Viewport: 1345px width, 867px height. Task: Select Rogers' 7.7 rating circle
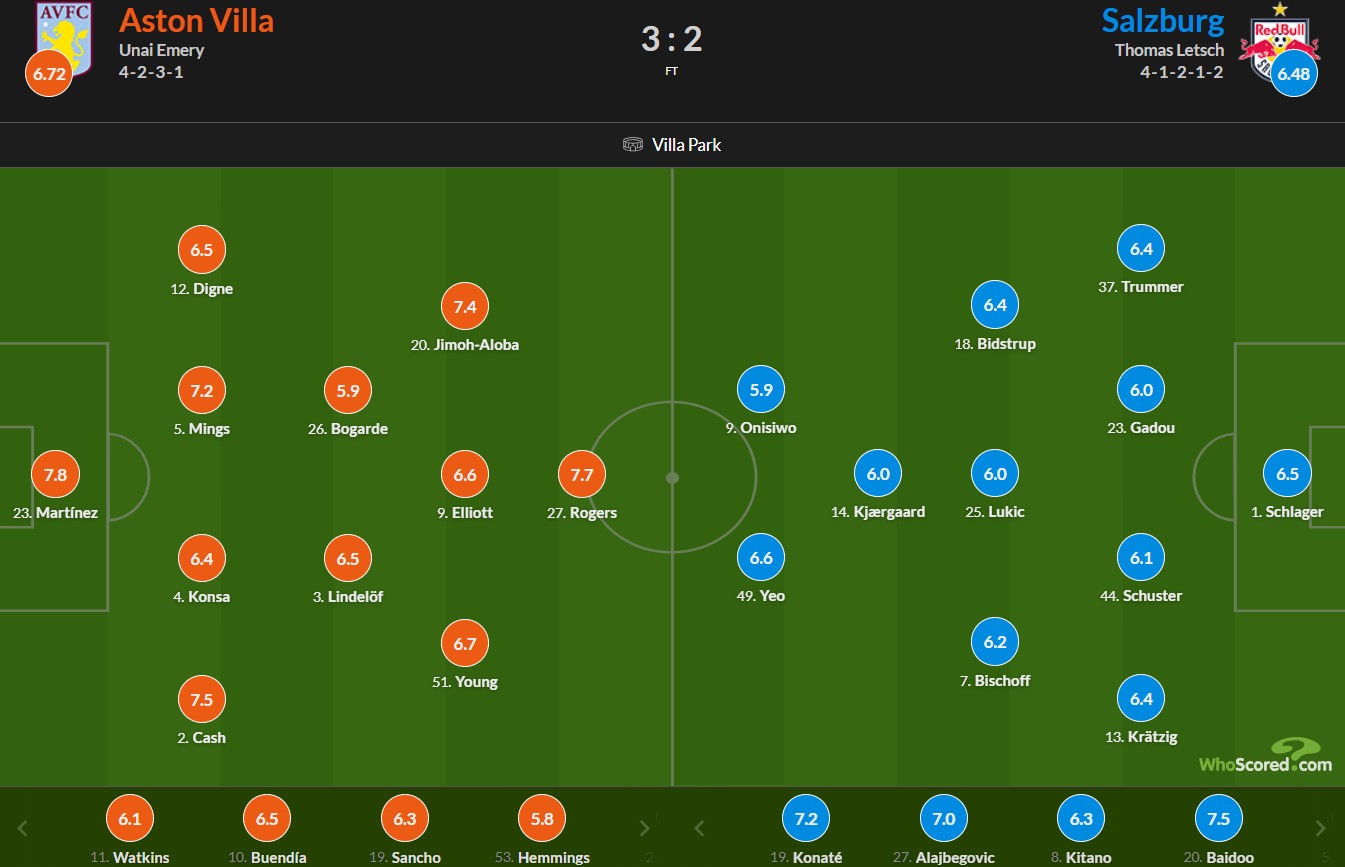(x=582, y=475)
